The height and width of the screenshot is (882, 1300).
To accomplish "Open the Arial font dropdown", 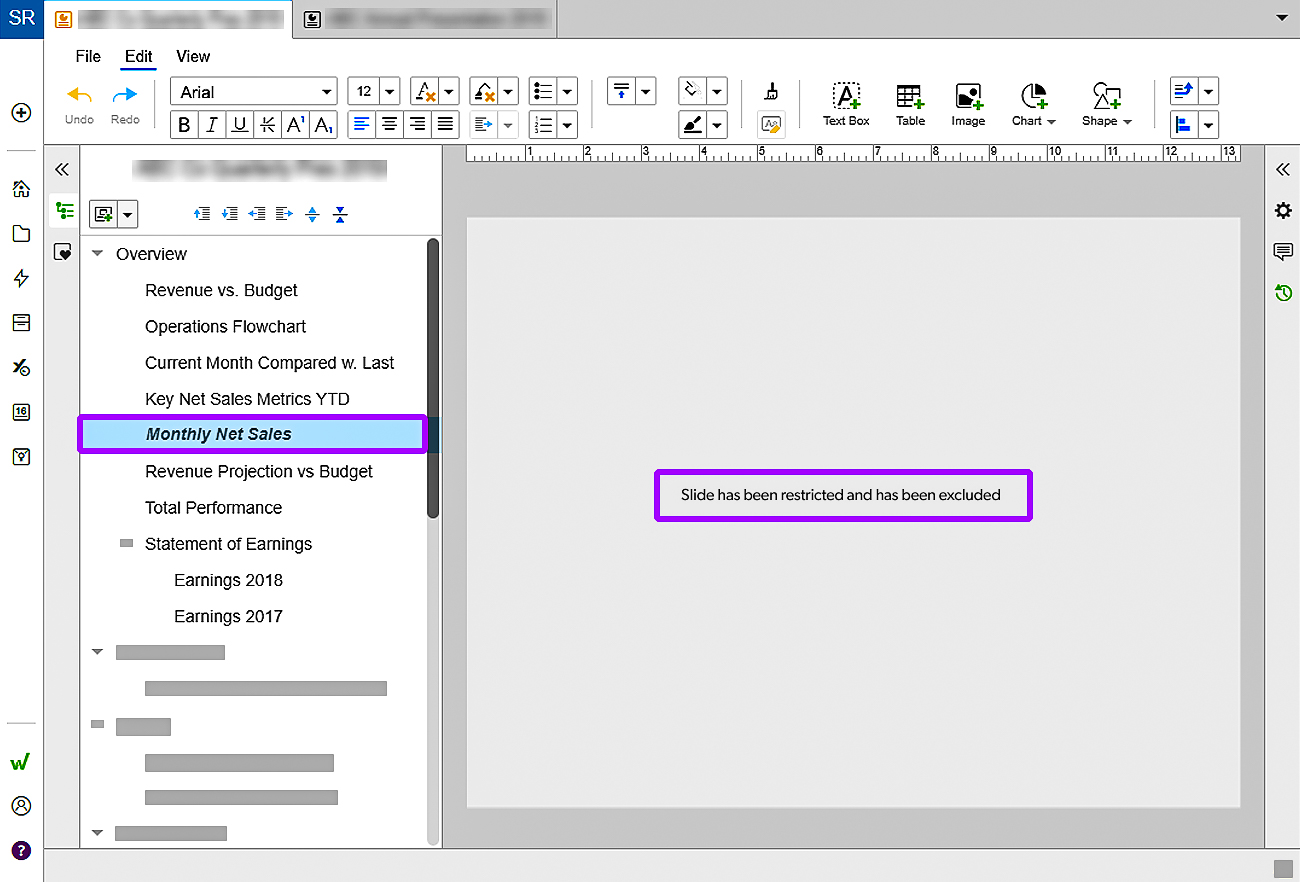I will (x=255, y=92).
